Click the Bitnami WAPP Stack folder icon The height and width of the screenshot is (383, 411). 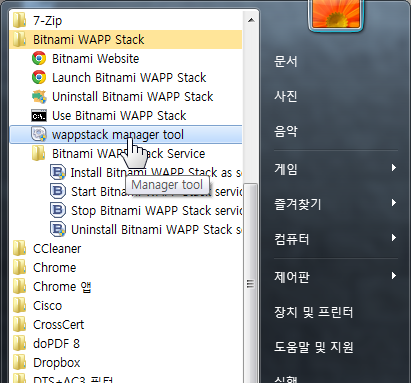[x=20, y=40]
